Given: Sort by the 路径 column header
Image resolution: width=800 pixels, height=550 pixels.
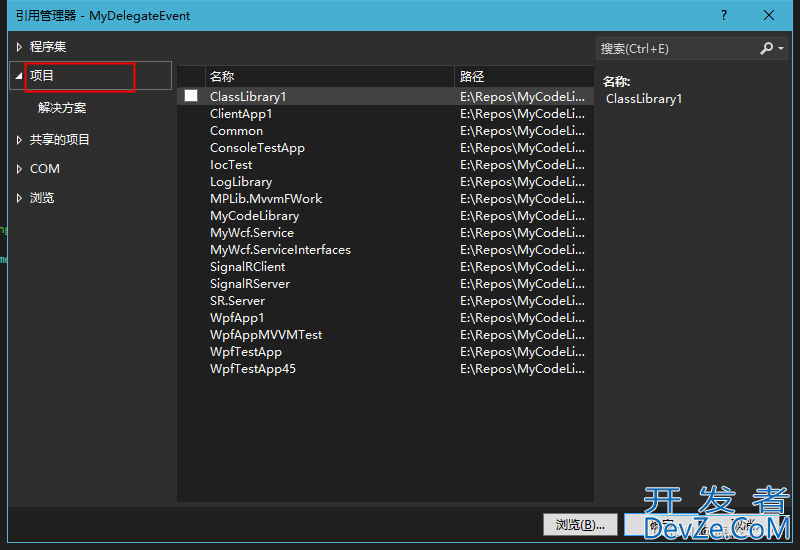Looking at the screenshot, I should (x=524, y=77).
